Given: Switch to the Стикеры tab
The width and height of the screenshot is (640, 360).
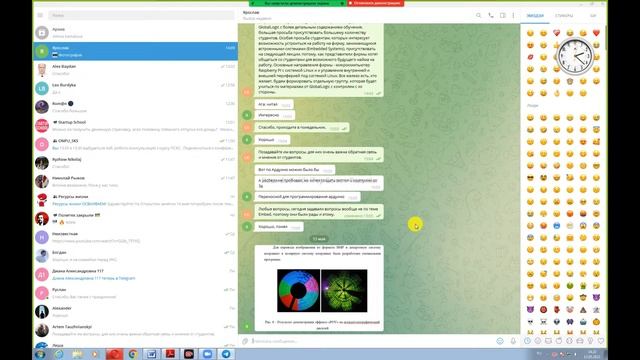Looking at the screenshot, I should tap(564, 16).
